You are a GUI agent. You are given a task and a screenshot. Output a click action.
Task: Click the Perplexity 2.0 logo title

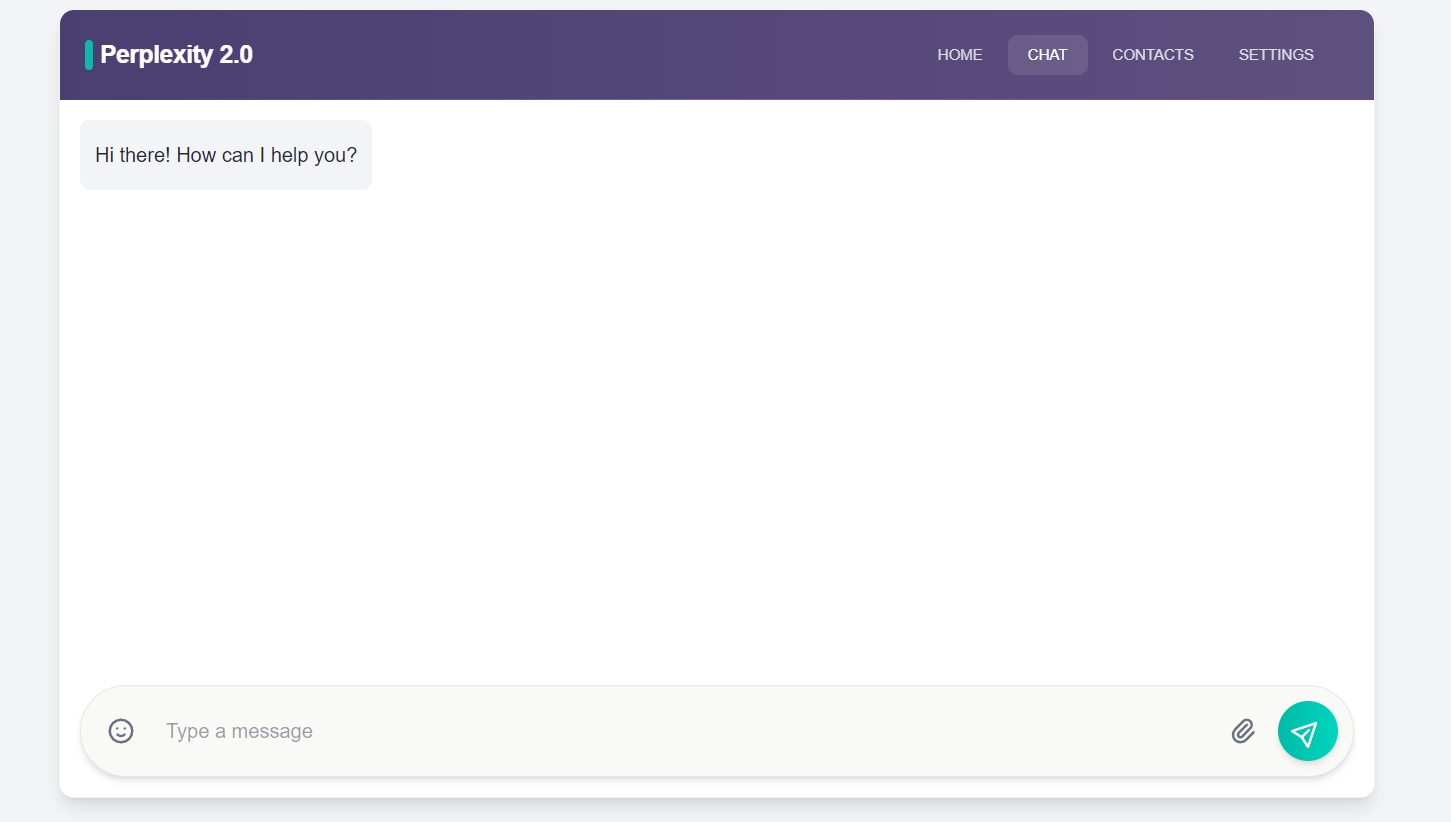coord(176,55)
